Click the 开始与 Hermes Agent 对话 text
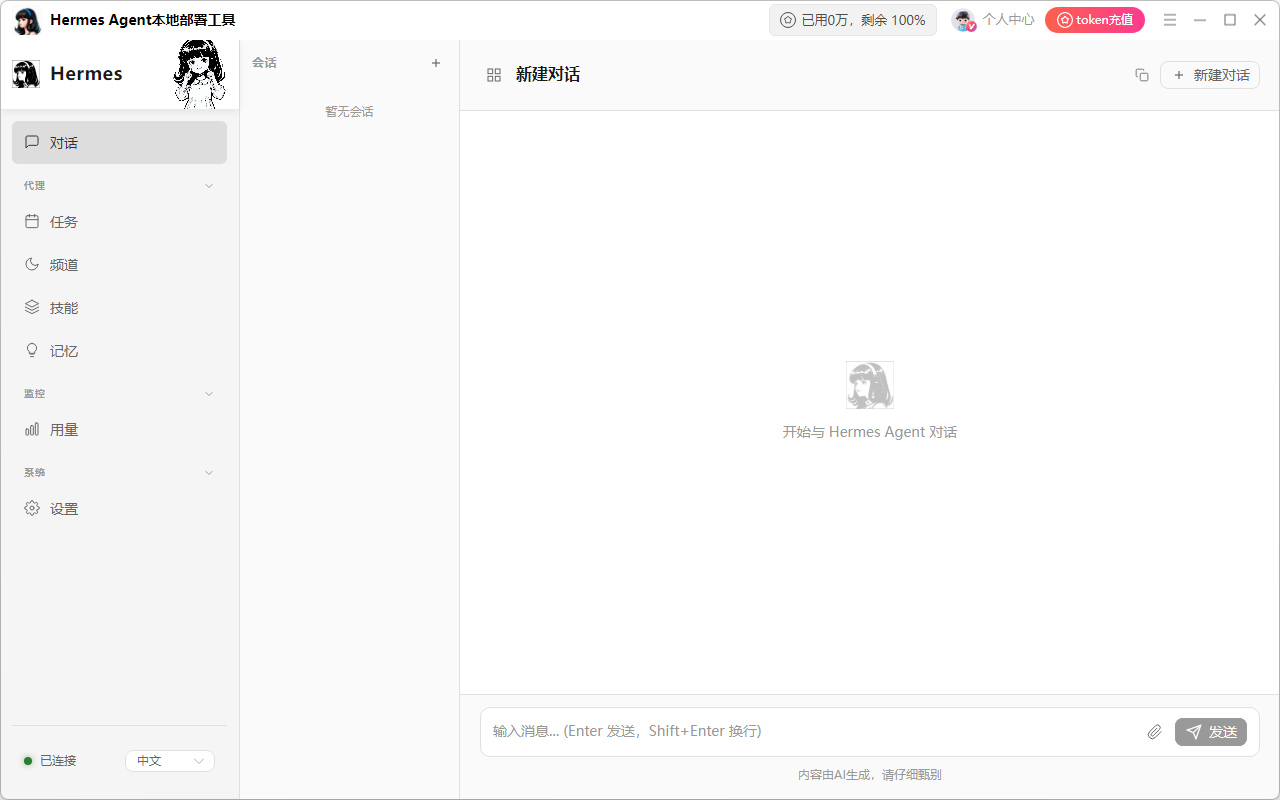This screenshot has width=1280, height=800. click(870, 432)
